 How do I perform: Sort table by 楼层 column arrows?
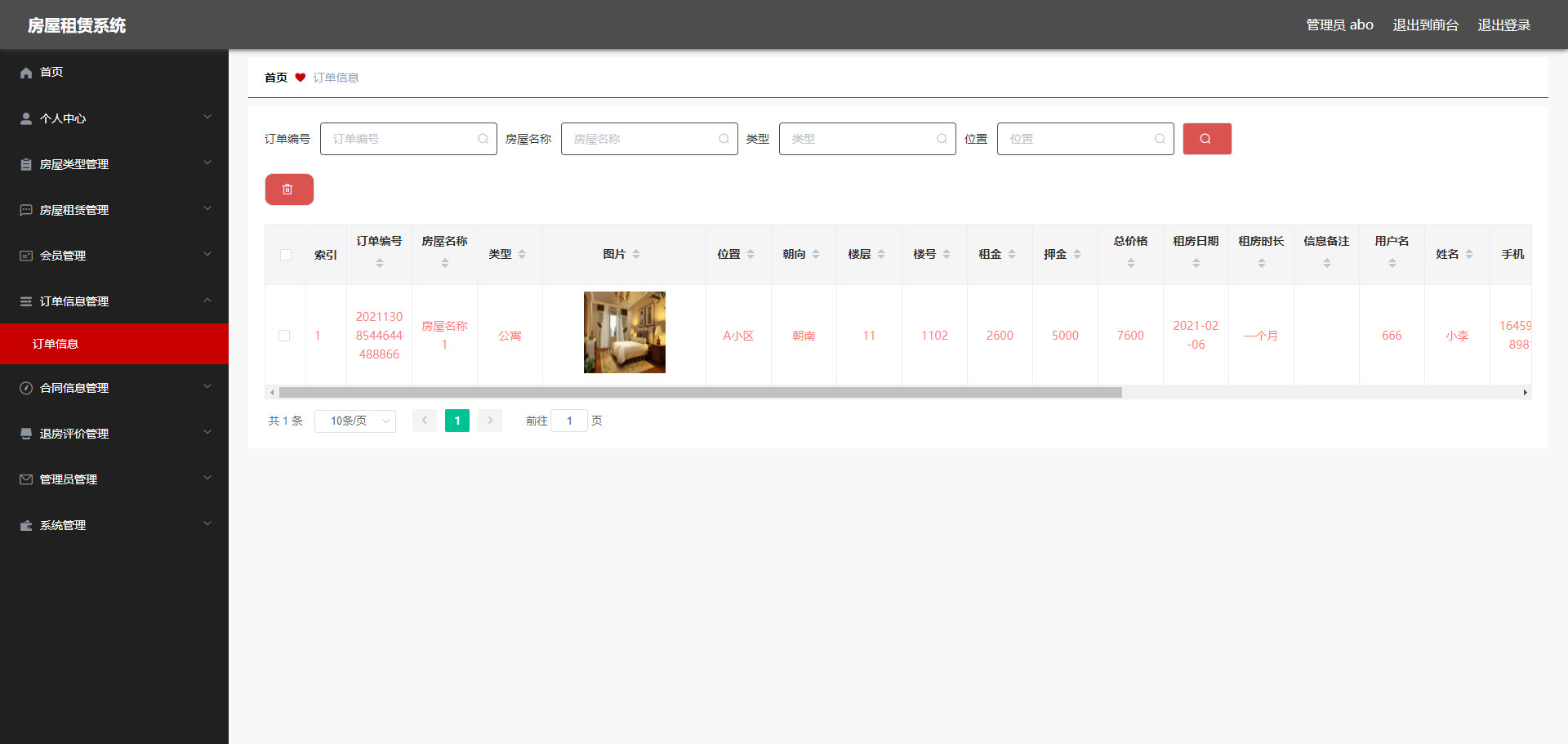pyautogui.click(x=881, y=254)
